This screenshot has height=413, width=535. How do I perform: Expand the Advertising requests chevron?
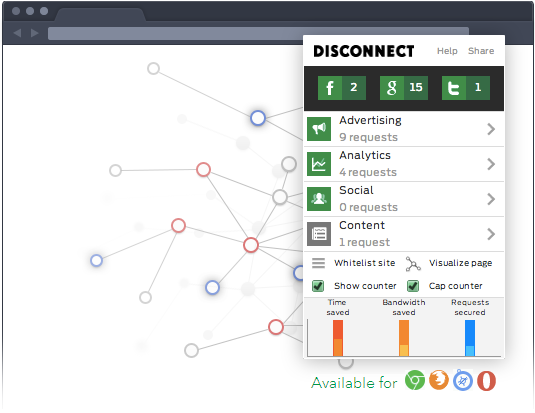coord(491,129)
